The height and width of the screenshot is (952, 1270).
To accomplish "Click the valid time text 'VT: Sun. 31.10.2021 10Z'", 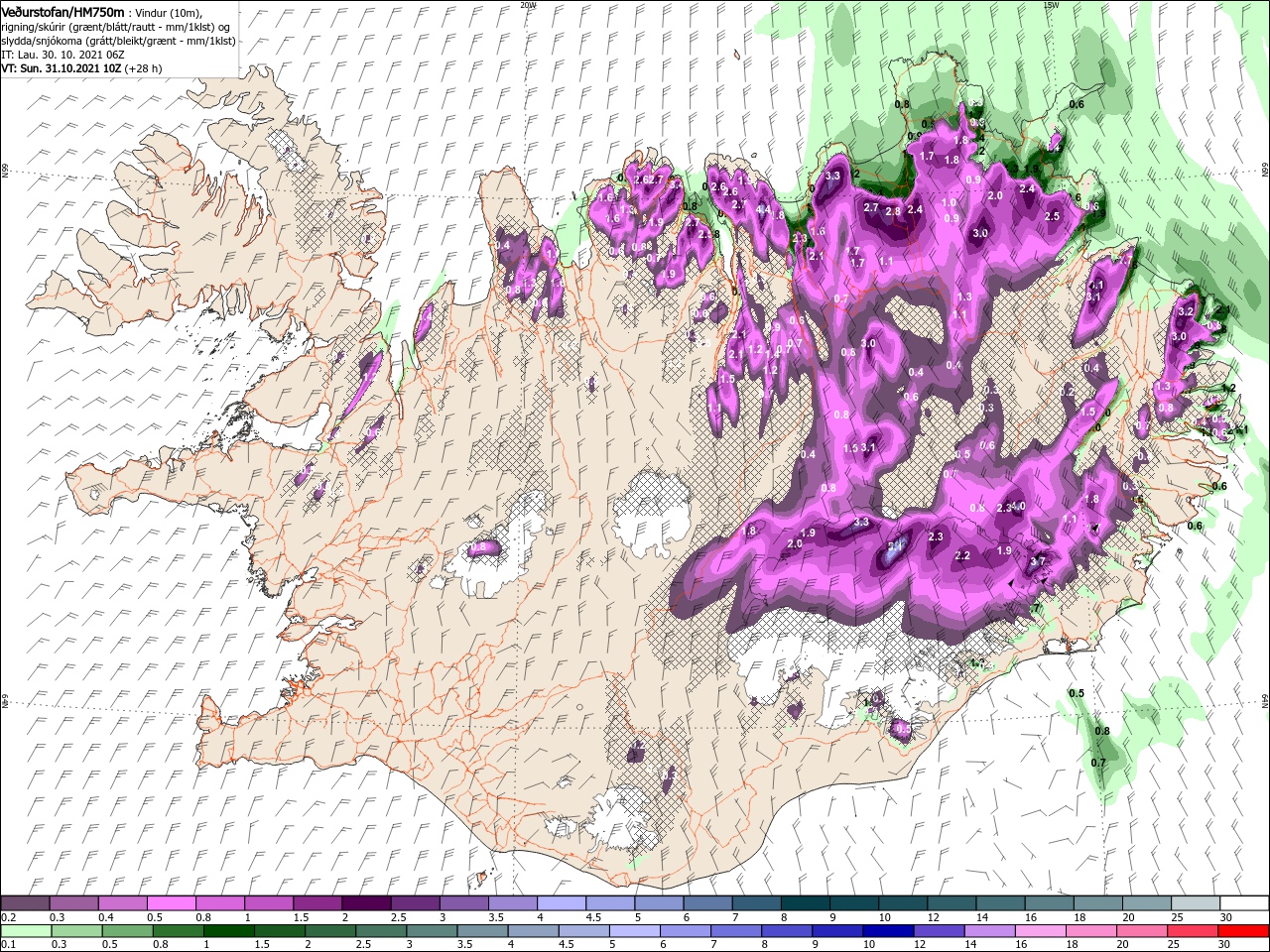I will click(62, 68).
